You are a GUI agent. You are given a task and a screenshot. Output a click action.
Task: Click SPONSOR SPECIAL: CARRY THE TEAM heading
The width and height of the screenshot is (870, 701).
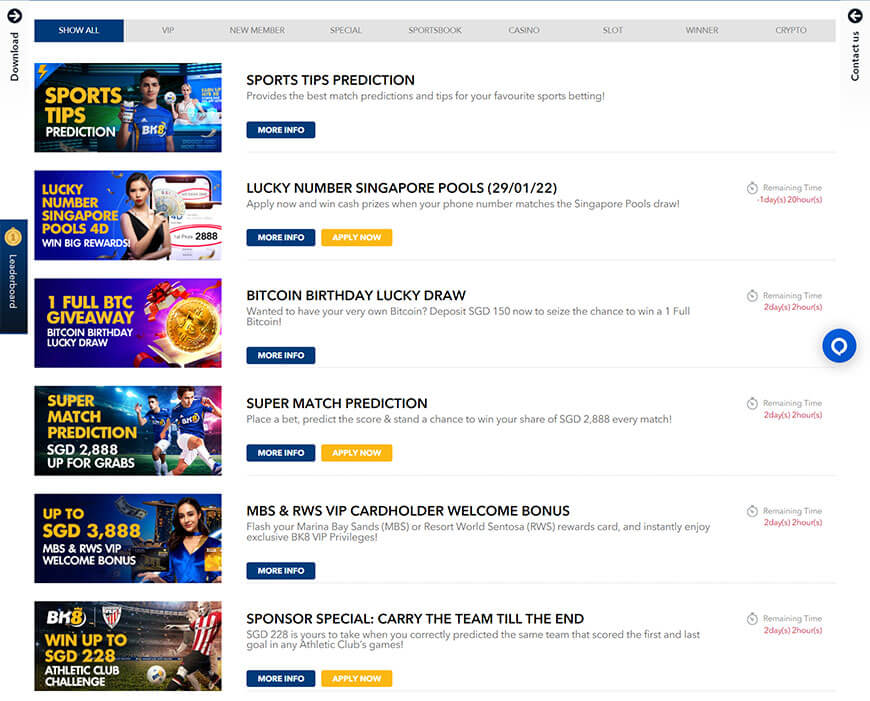point(415,619)
